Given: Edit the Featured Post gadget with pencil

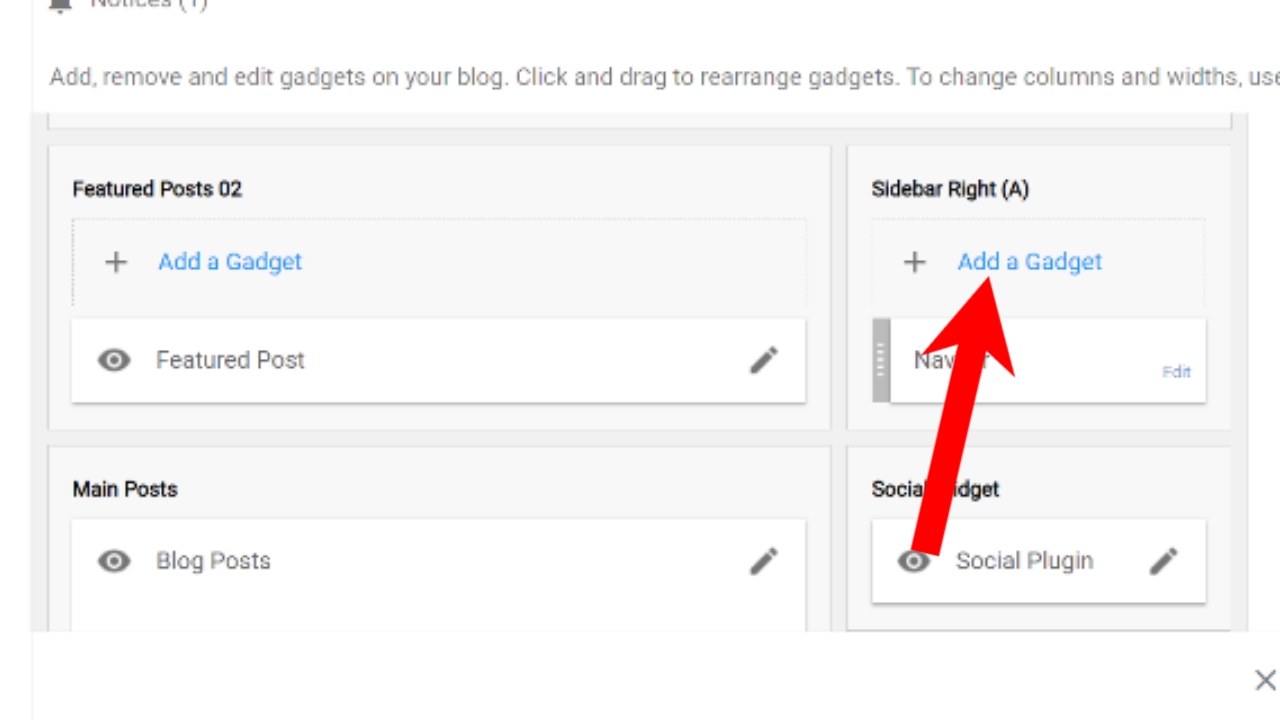Looking at the screenshot, I should tap(764, 360).
